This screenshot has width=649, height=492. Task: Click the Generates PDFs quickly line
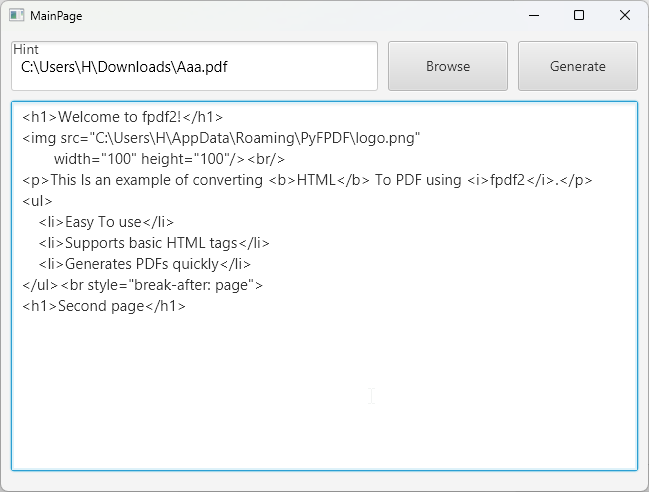[x=144, y=264]
